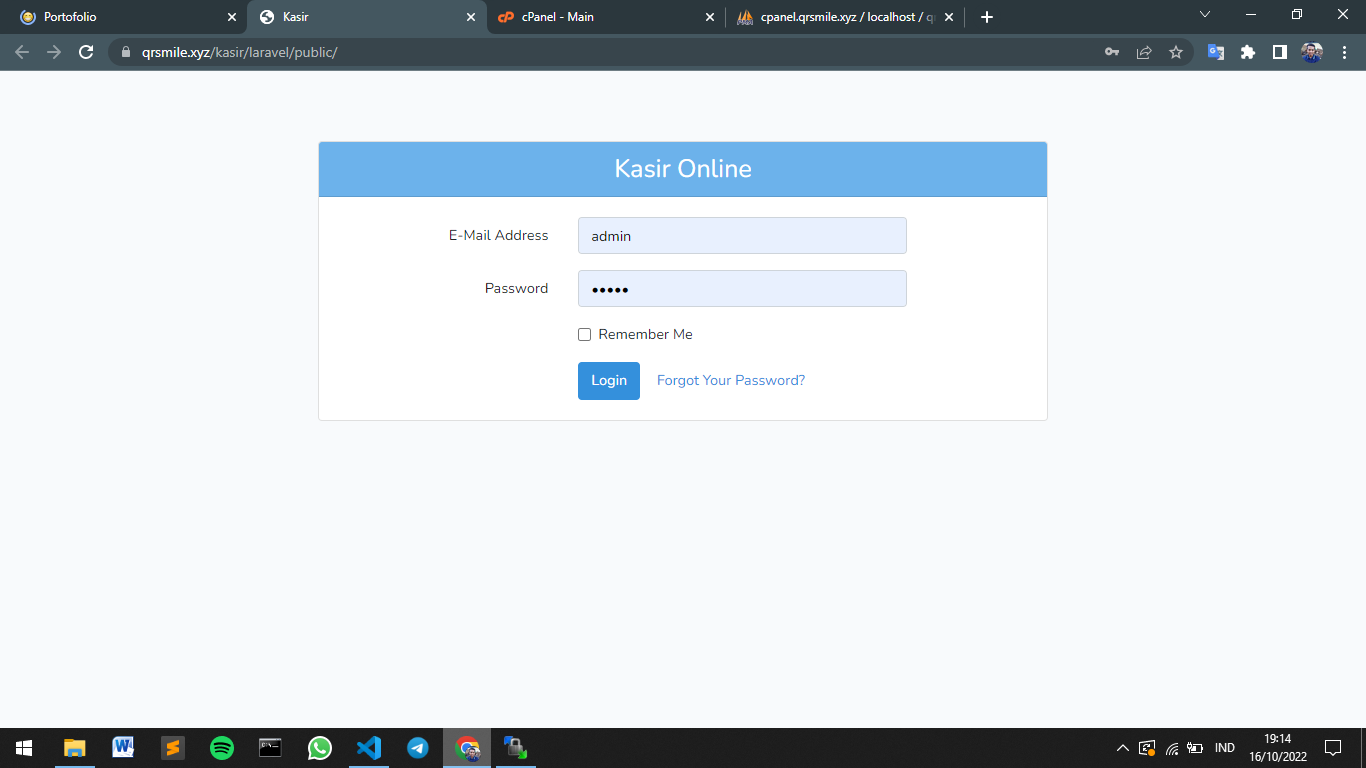Screen dimensions: 1366x768
Task: Show hidden system tray icons
Action: coord(1122,748)
